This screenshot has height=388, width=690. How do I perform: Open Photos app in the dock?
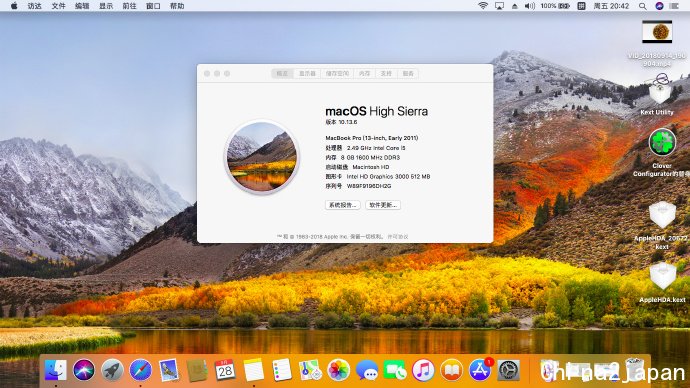338,370
